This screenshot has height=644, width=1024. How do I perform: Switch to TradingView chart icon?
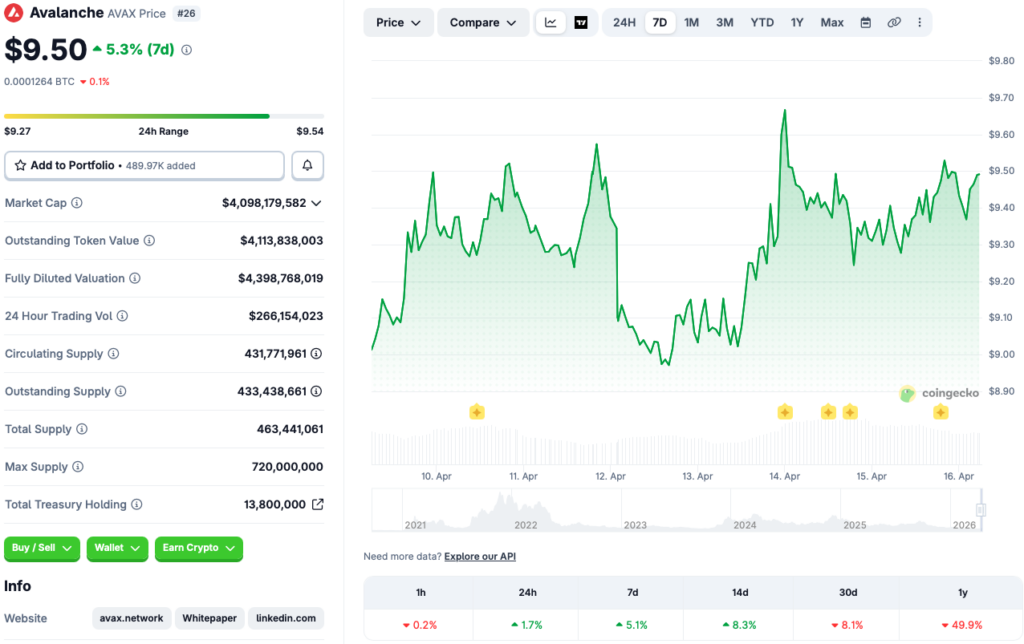coord(581,22)
